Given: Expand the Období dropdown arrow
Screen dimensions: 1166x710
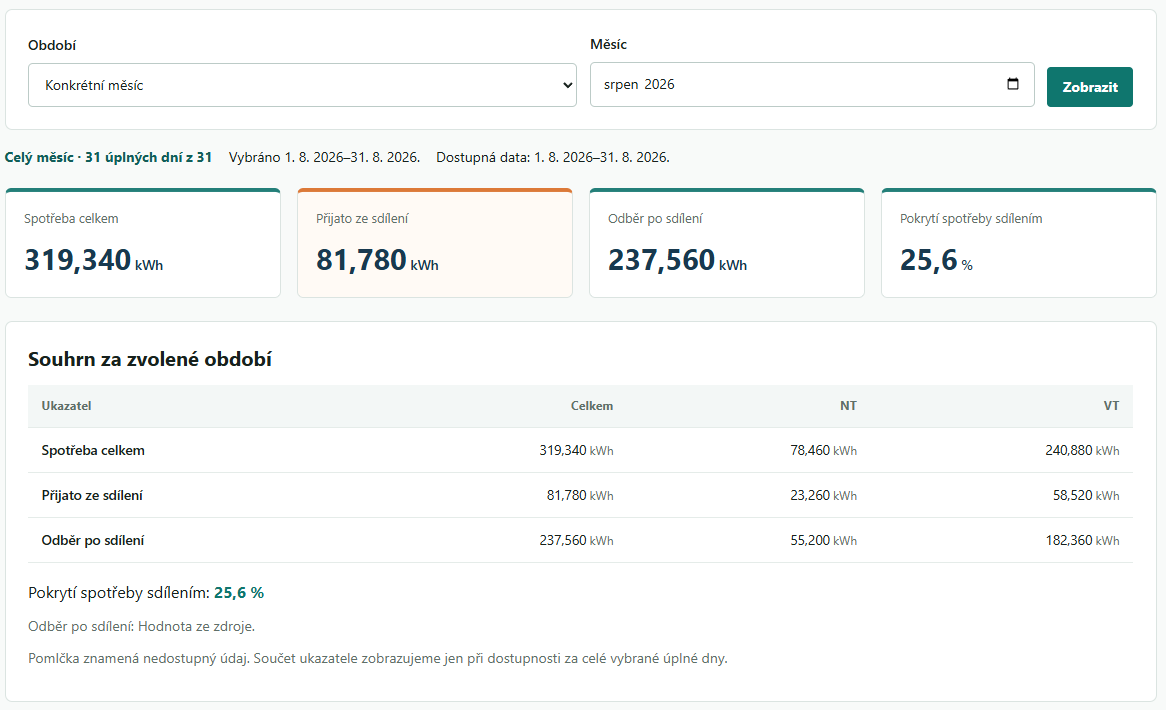Looking at the screenshot, I should (x=567, y=85).
